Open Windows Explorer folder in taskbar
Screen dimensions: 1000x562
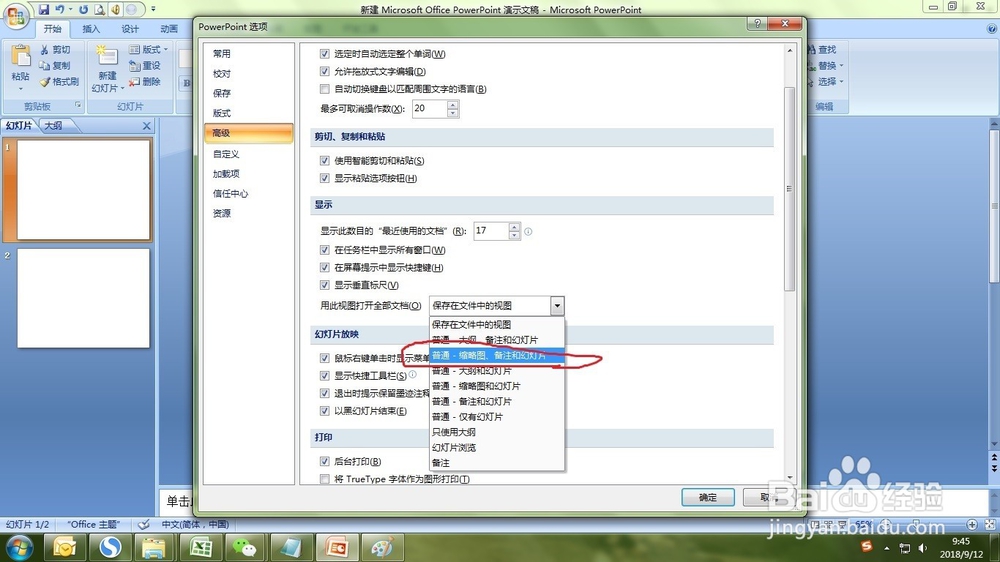point(154,547)
